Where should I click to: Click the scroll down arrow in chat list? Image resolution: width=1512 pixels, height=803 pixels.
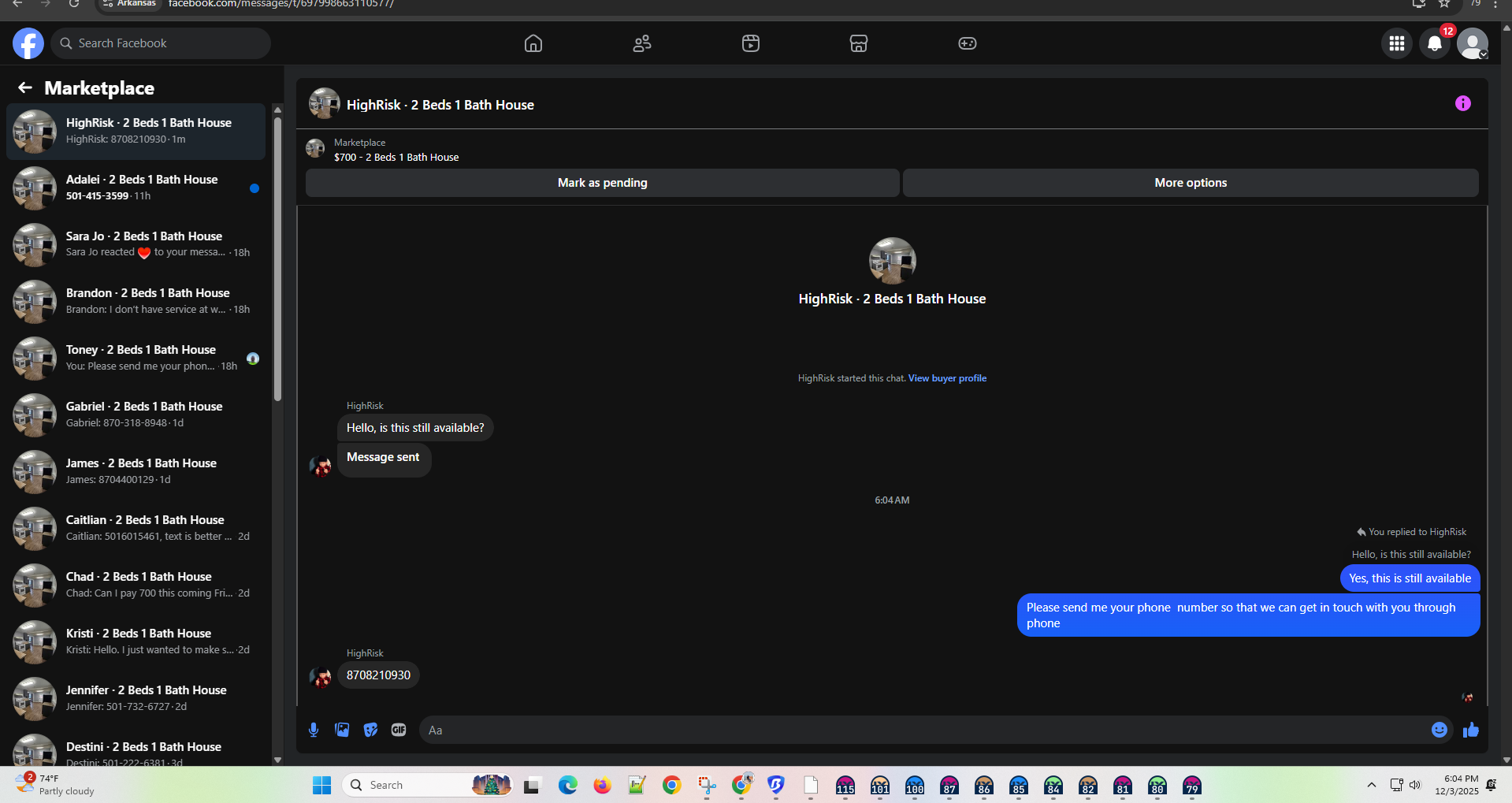pos(277,760)
